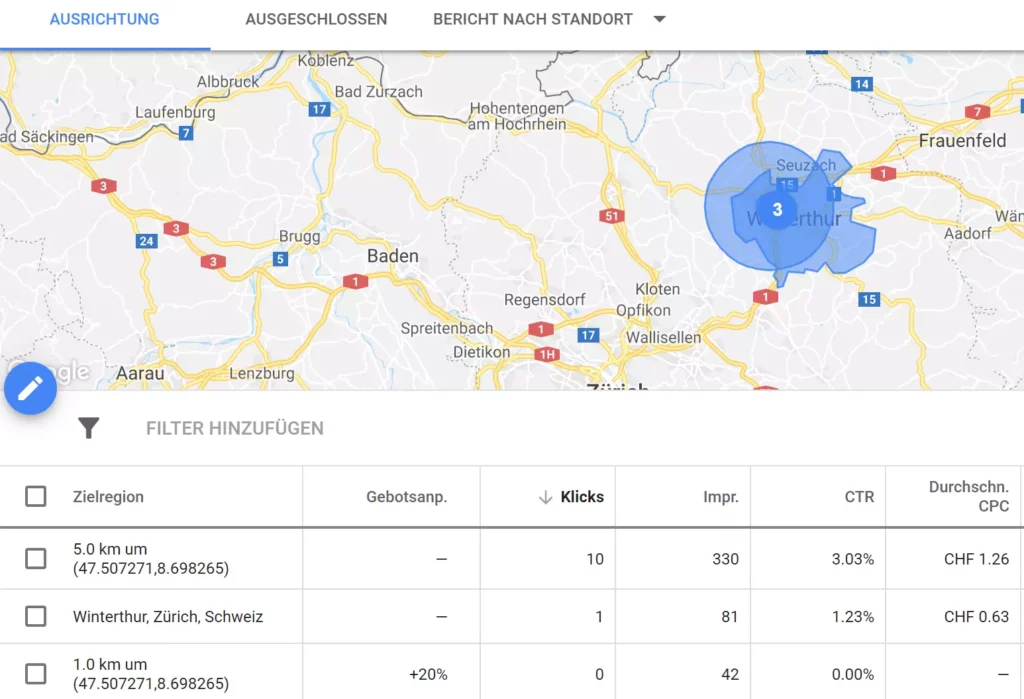Click the CHF 1.26 CPC value
The height and width of the screenshot is (699, 1024).
[976, 559]
